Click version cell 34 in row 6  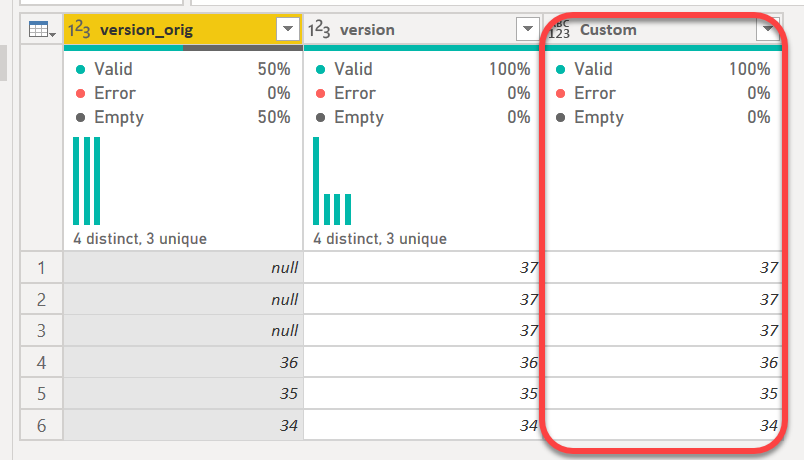pyautogui.click(x=423, y=425)
